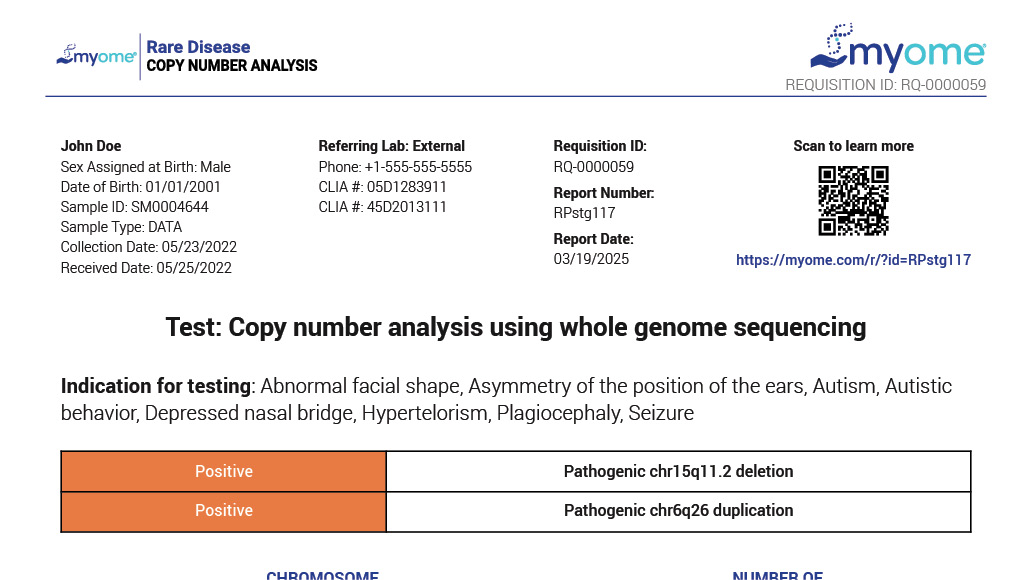
Task: Click the orange Positive cell for chr15q11.2
Action: point(224,471)
